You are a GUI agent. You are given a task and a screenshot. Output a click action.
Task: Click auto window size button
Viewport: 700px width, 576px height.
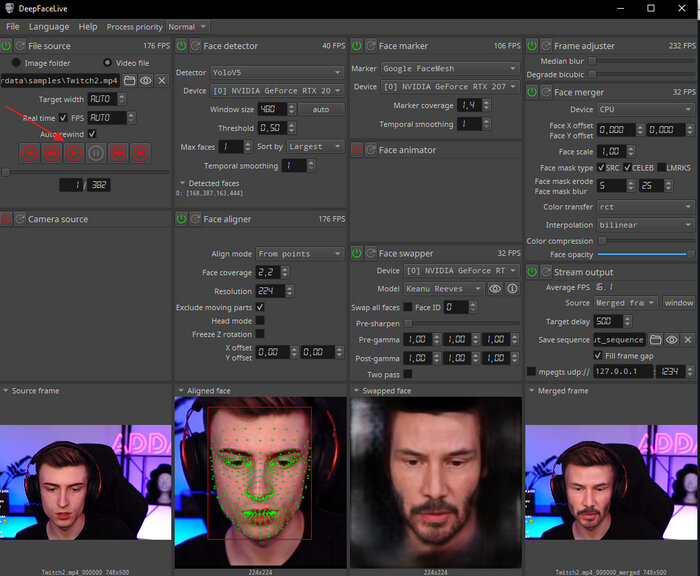tap(321, 109)
